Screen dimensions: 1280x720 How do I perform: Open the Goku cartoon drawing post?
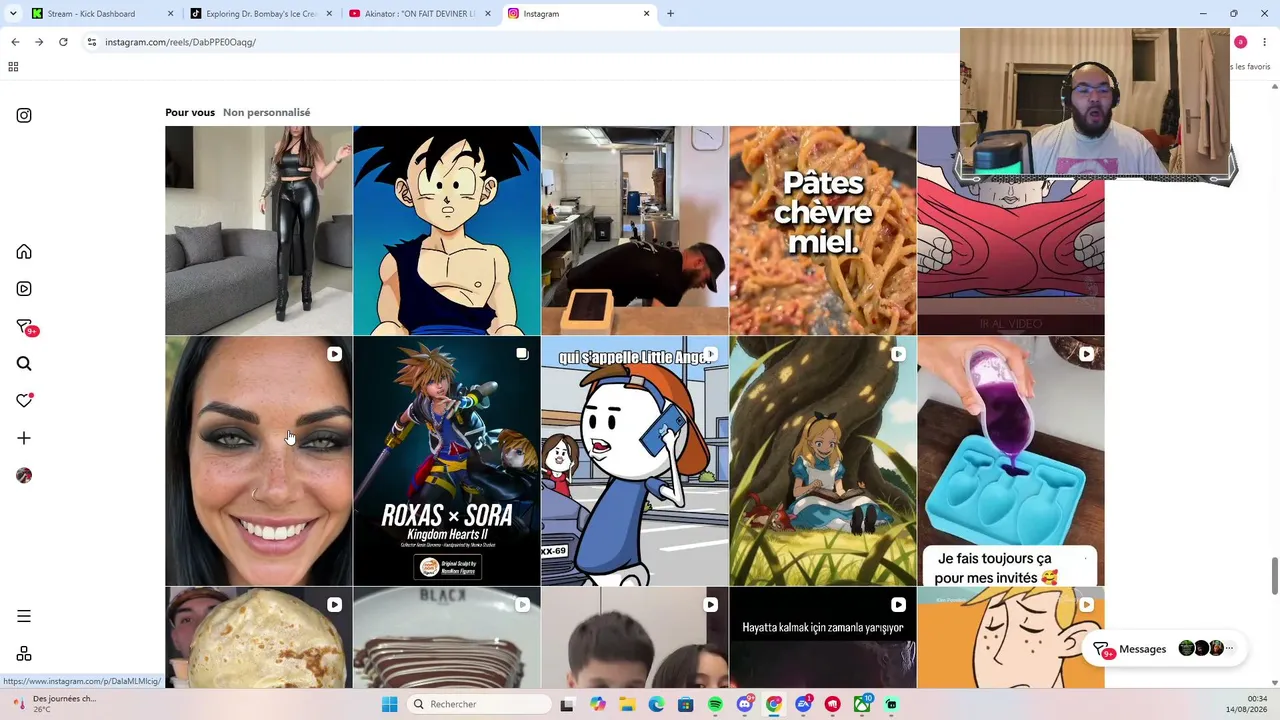[447, 230]
